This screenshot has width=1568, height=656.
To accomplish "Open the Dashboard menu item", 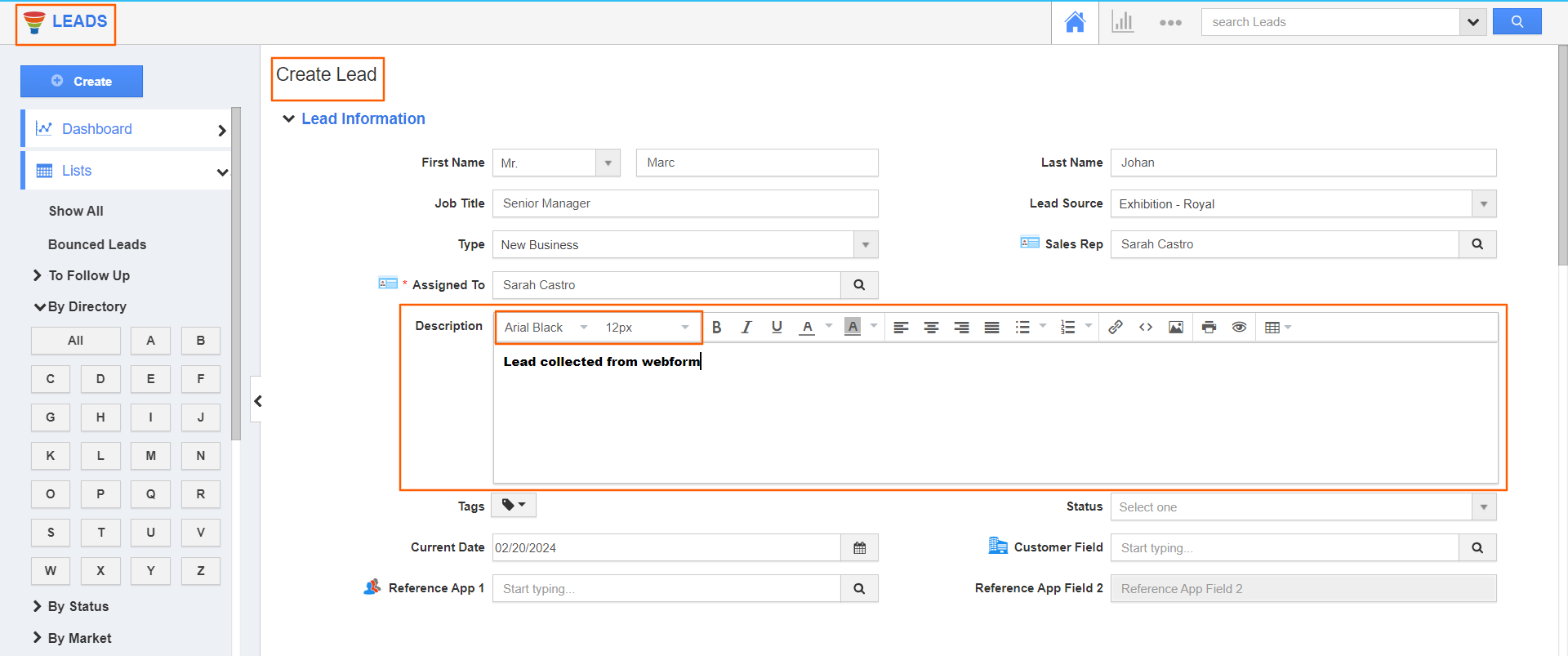I will [x=127, y=129].
